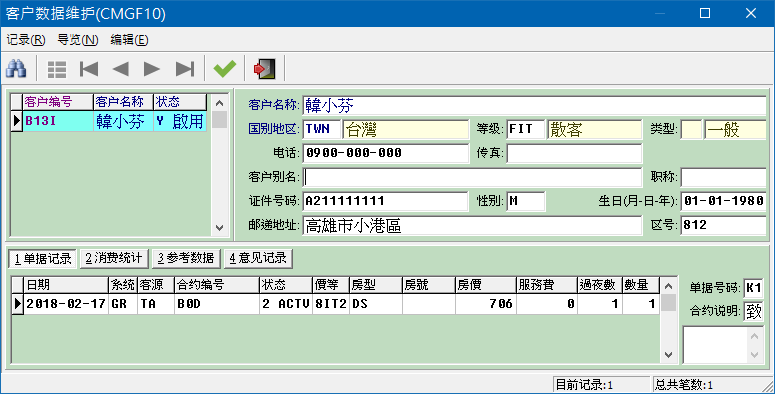Click the Y 啟用 status cell

pos(180,121)
